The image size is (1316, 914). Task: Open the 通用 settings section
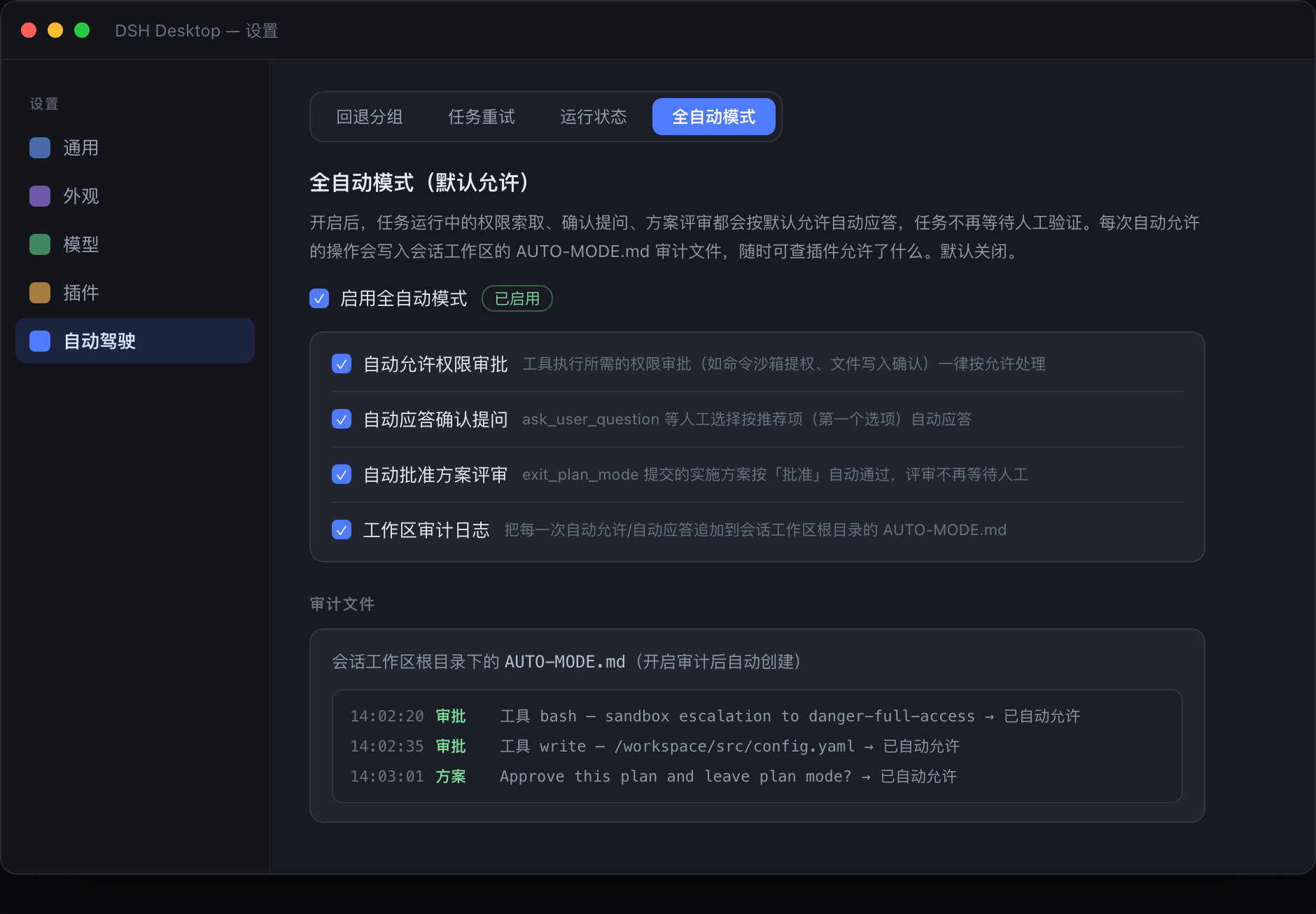135,148
